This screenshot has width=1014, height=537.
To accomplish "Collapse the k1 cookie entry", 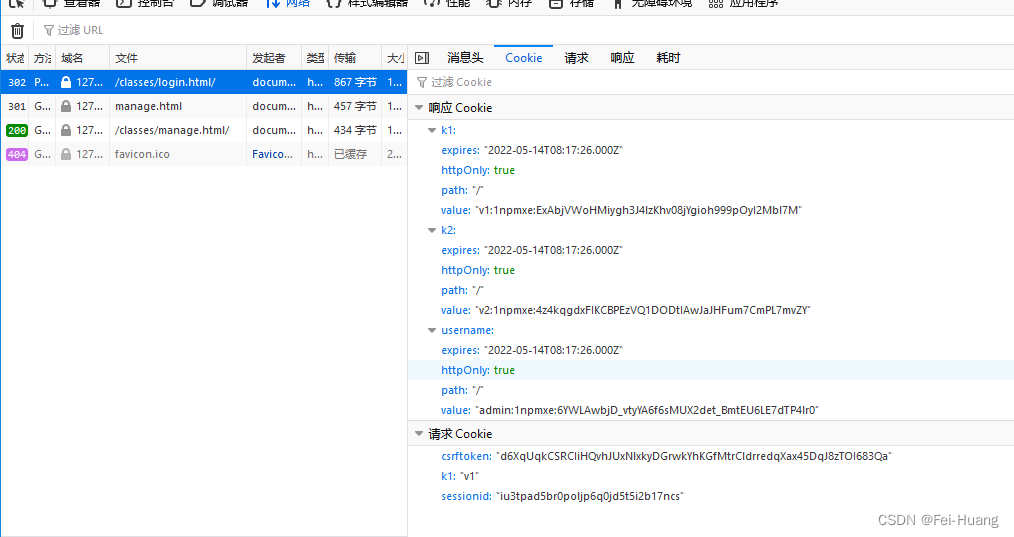I will [x=432, y=130].
